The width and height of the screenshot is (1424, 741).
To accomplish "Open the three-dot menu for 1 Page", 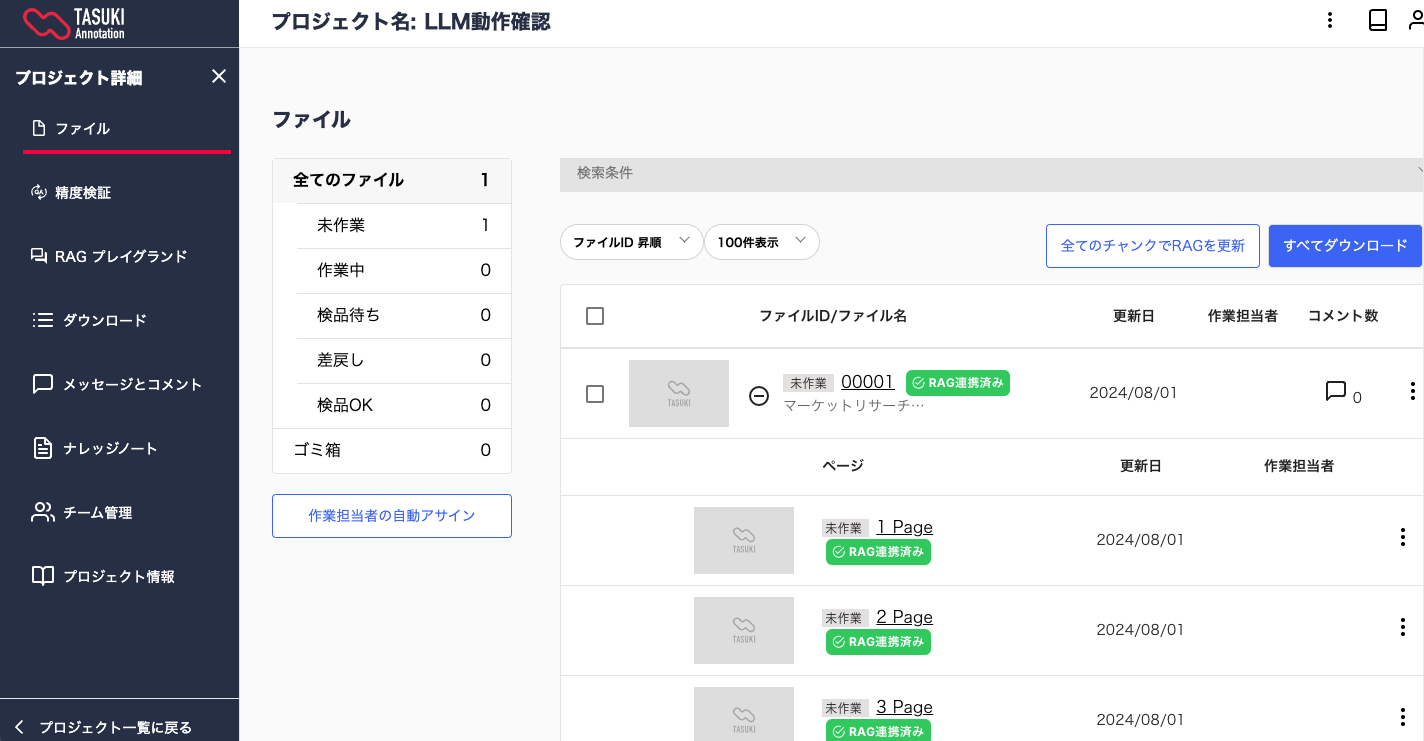I will pos(1402,538).
